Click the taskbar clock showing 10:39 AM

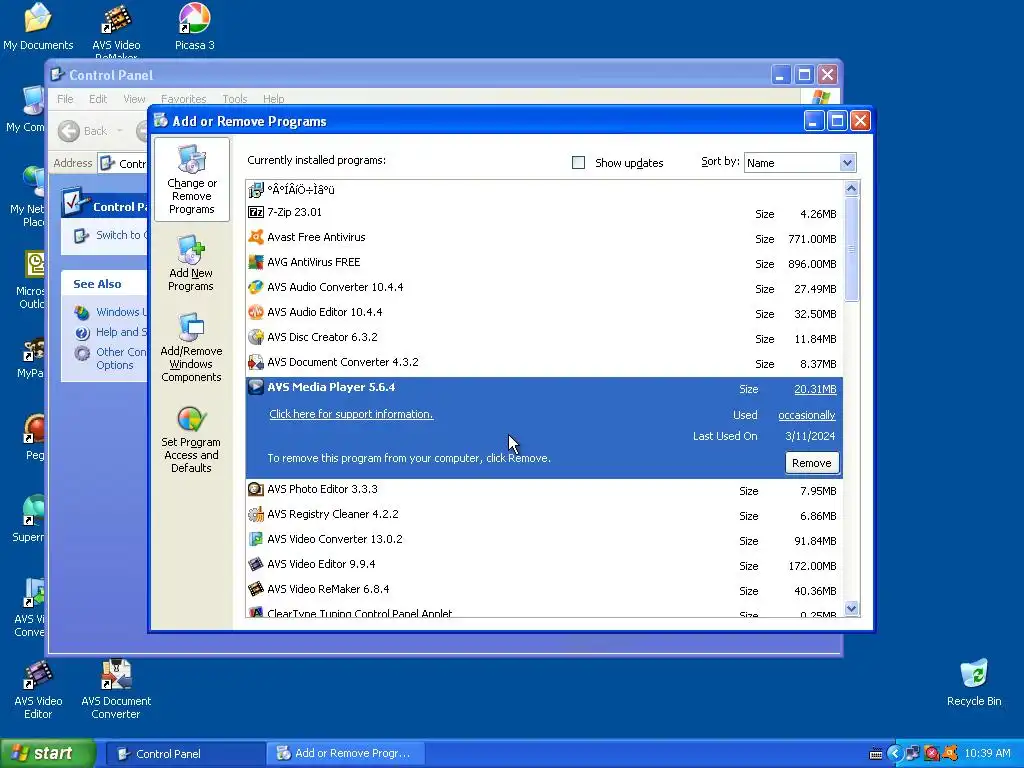tap(987, 754)
